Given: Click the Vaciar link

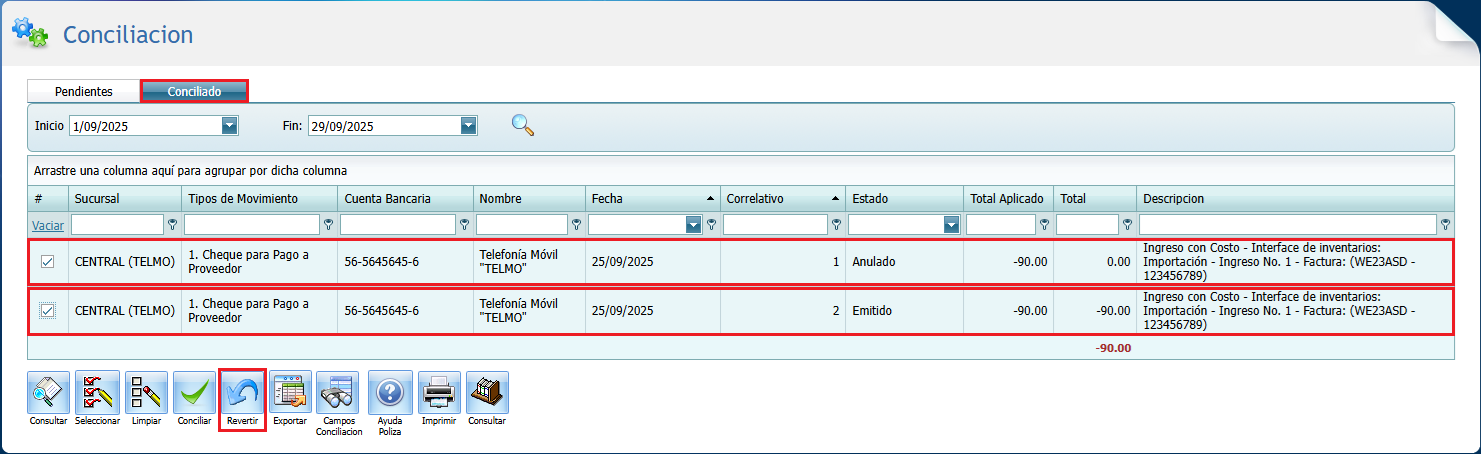Looking at the screenshot, I should [x=48, y=225].
